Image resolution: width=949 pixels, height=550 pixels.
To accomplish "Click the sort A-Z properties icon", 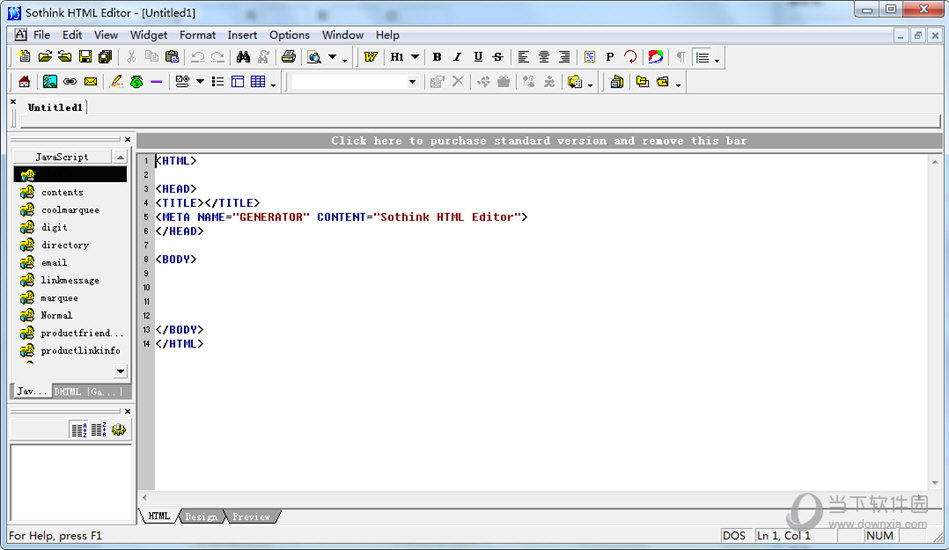I will pos(78,430).
